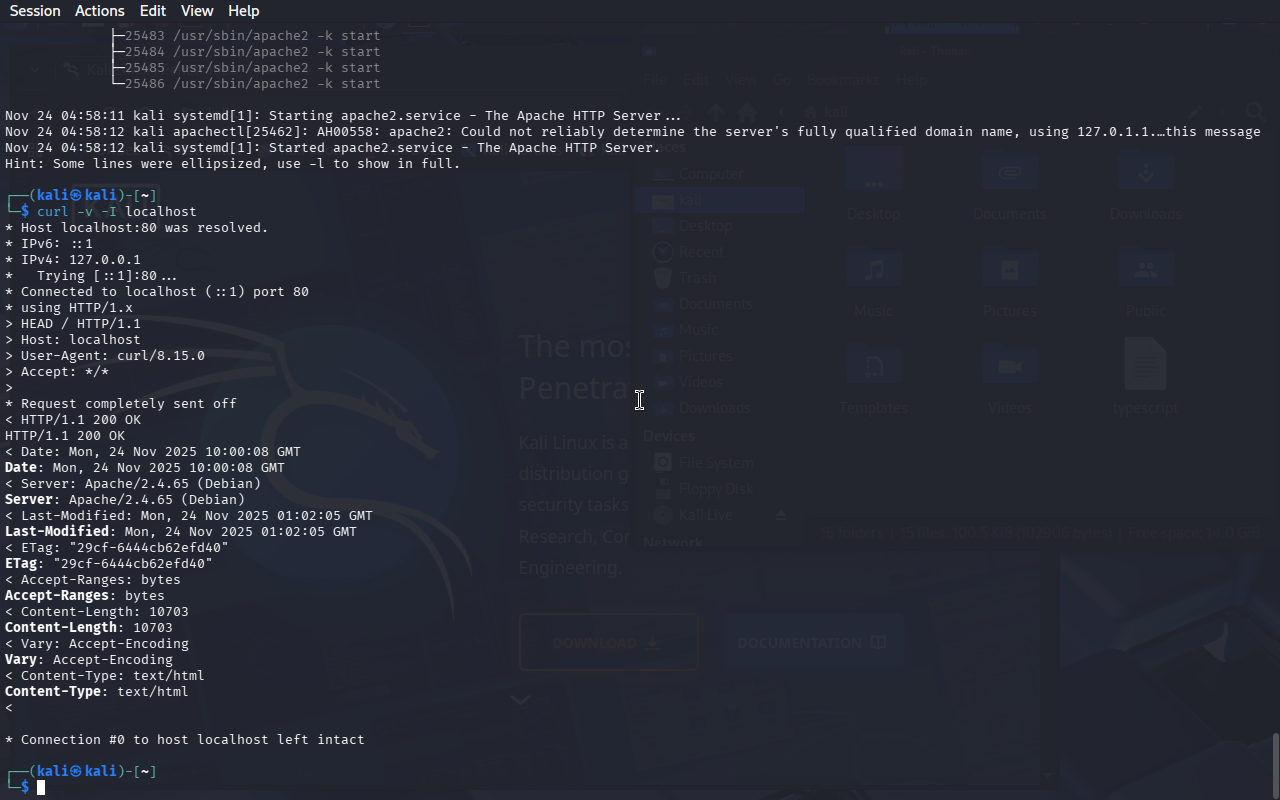Open the terminal Edit menu
The image size is (1280, 800).
coord(153,11)
